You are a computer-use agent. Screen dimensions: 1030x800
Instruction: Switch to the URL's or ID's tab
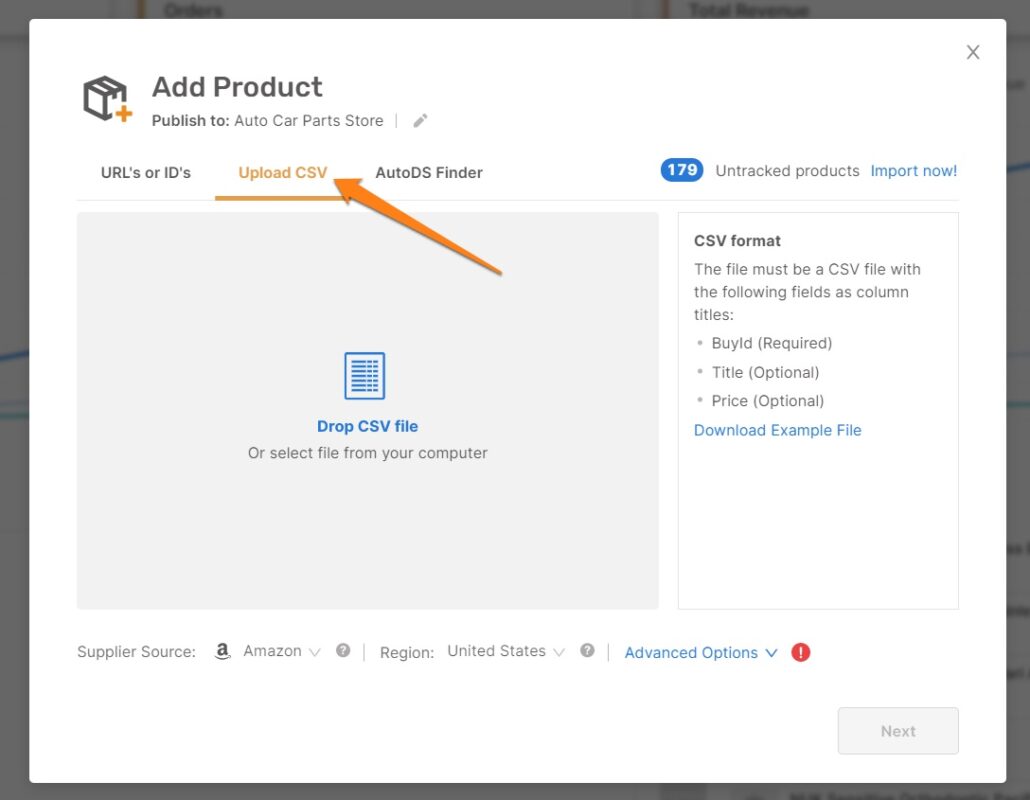[x=146, y=172]
